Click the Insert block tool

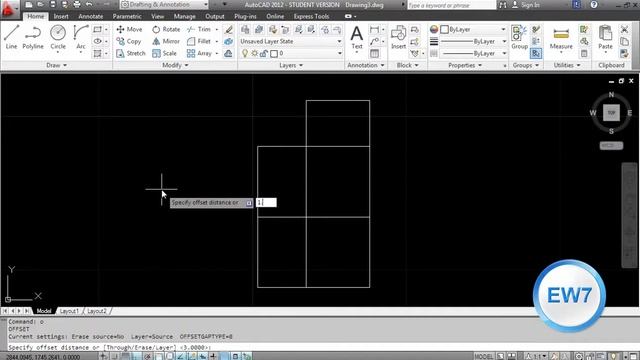(x=398, y=37)
